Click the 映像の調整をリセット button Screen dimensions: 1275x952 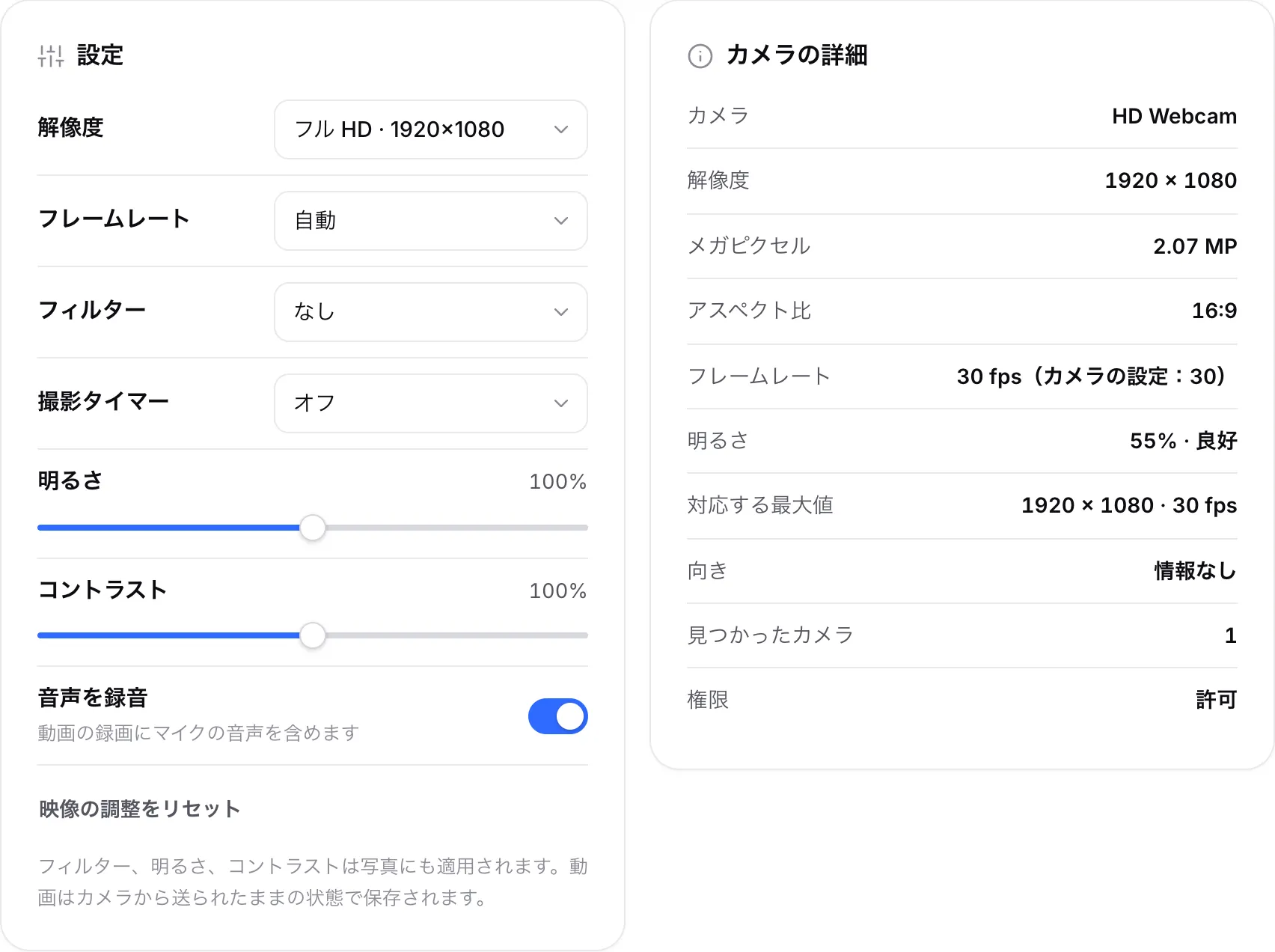(x=140, y=809)
